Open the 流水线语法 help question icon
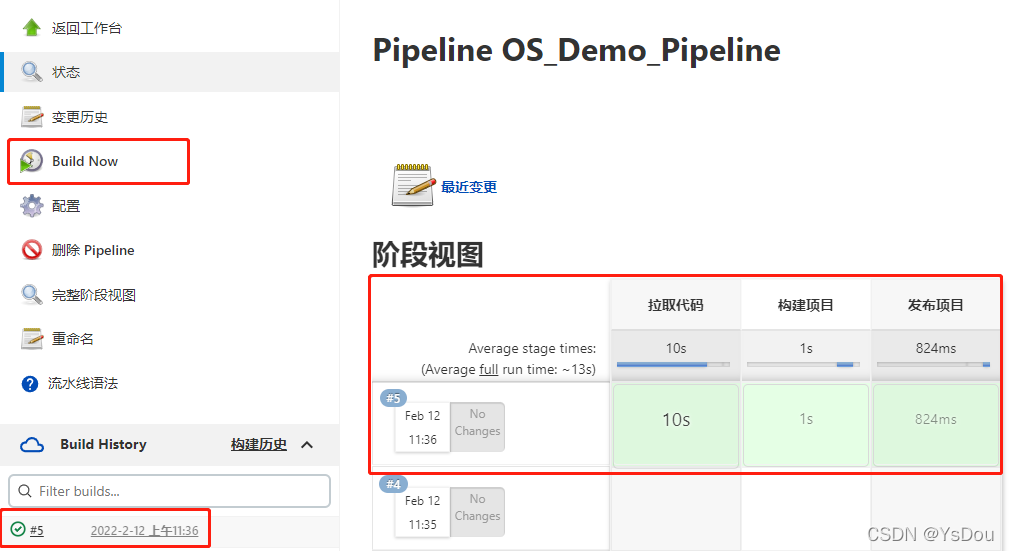This screenshot has width=1009, height=551. click(x=30, y=384)
